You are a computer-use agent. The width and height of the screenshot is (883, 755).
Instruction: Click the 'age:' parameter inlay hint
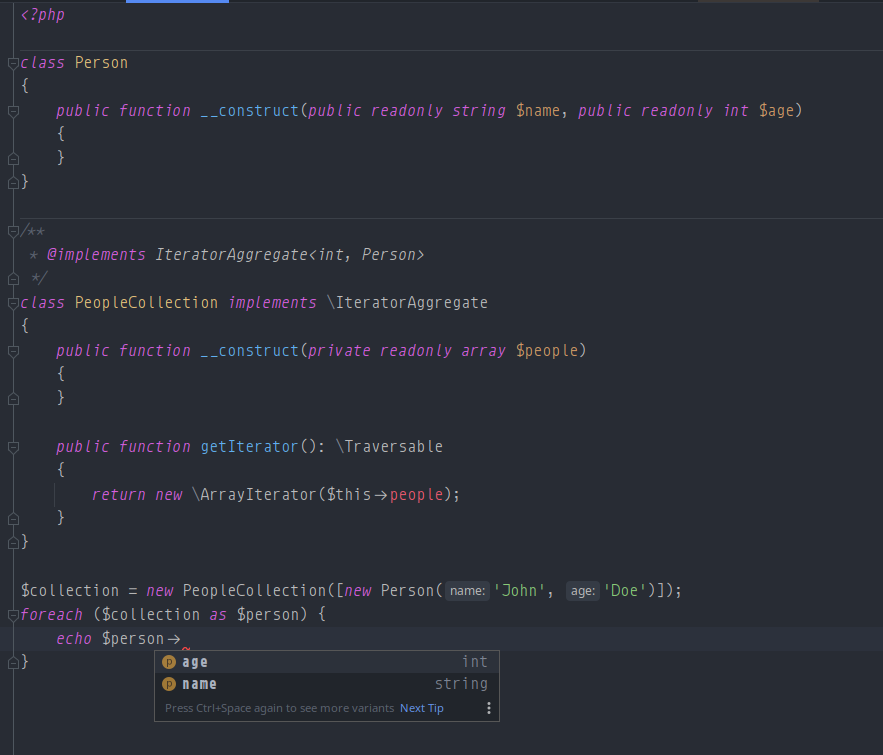point(583,591)
